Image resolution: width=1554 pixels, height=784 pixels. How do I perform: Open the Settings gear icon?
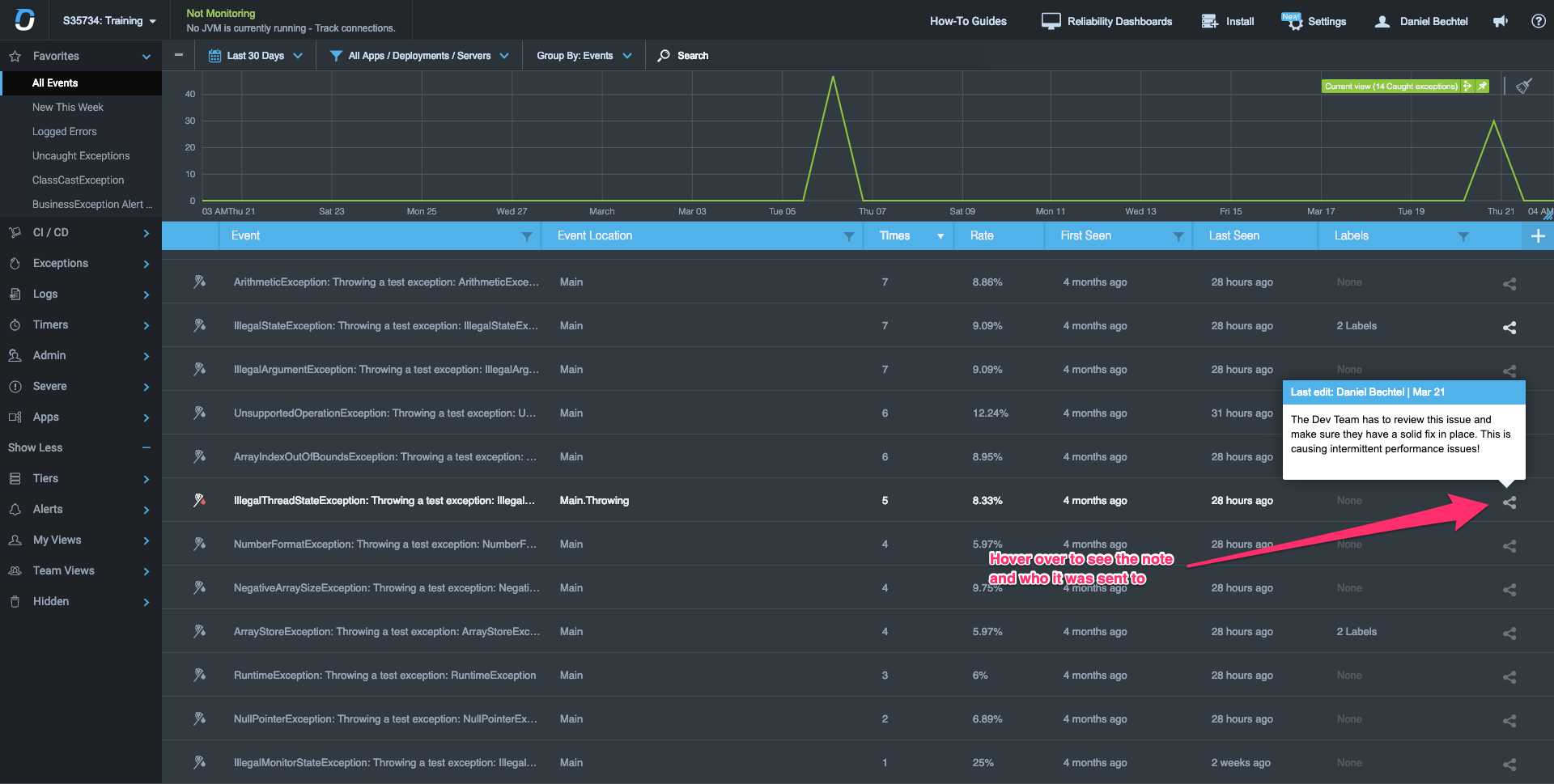1294,22
